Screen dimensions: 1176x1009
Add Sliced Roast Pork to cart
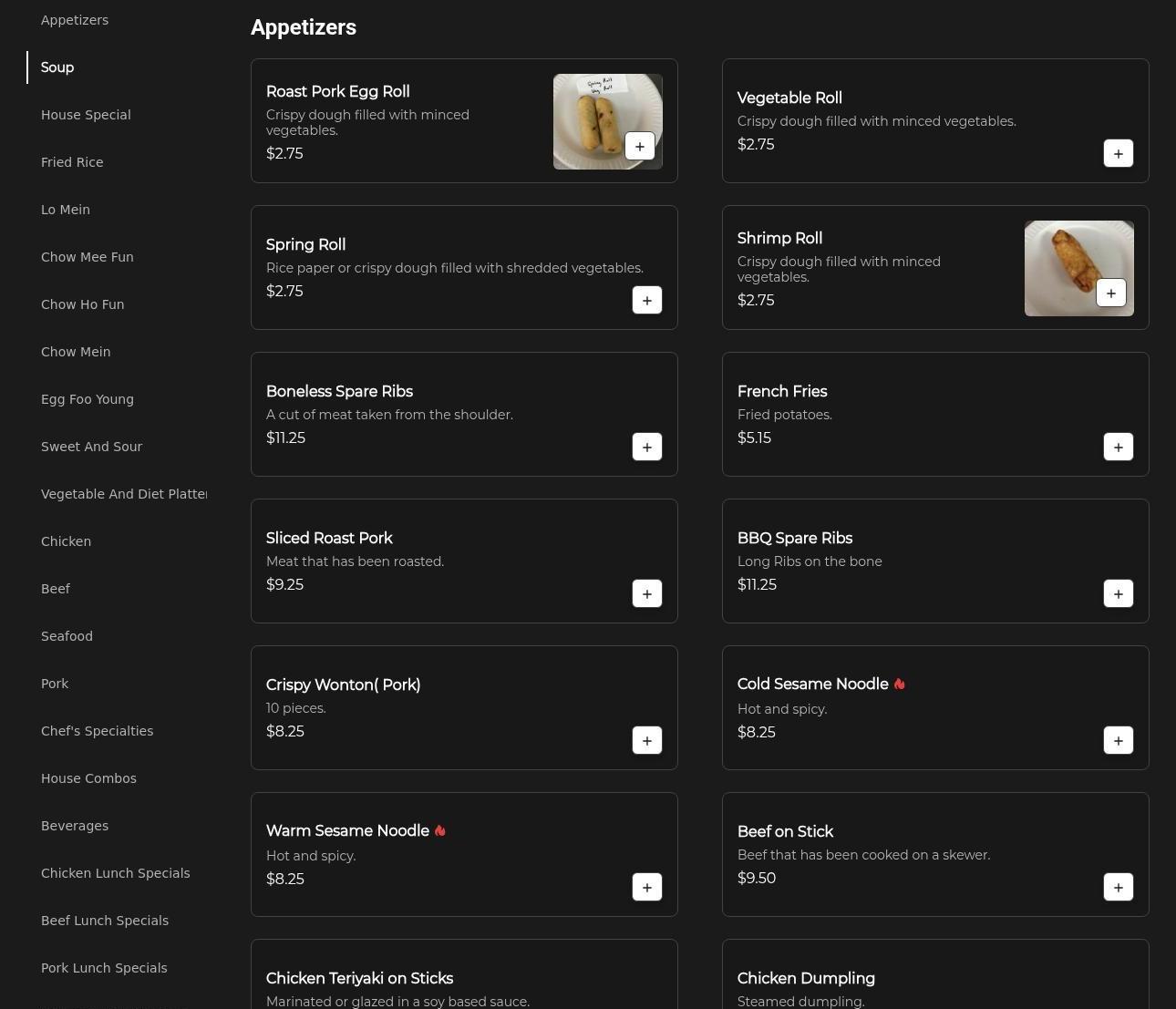tap(646, 594)
